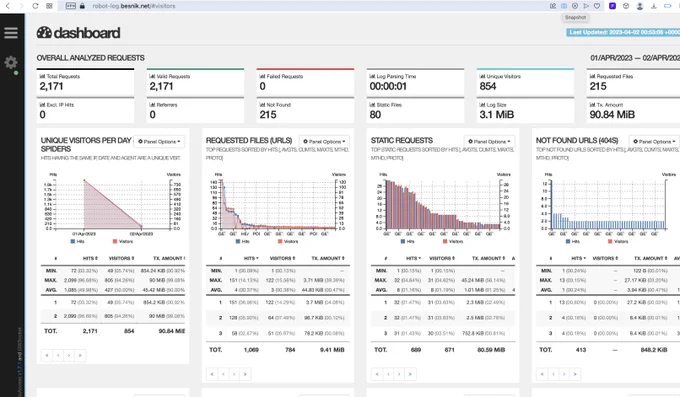The image size is (680, 397).
Task: Click the edit-page pencil icon in address bar
Action: (x=553, y=6)
